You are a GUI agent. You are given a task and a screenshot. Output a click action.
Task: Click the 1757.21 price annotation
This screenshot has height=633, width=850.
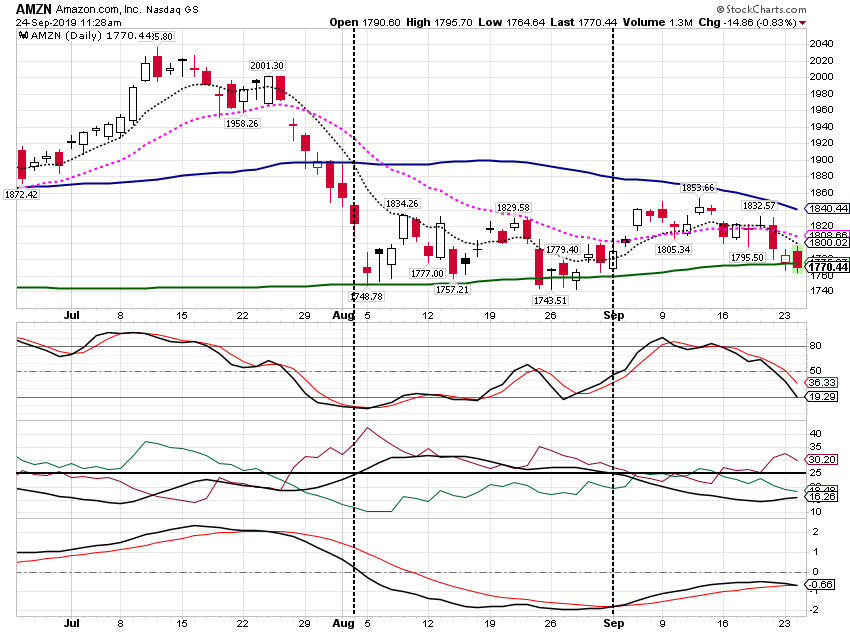tap(452, 289)
